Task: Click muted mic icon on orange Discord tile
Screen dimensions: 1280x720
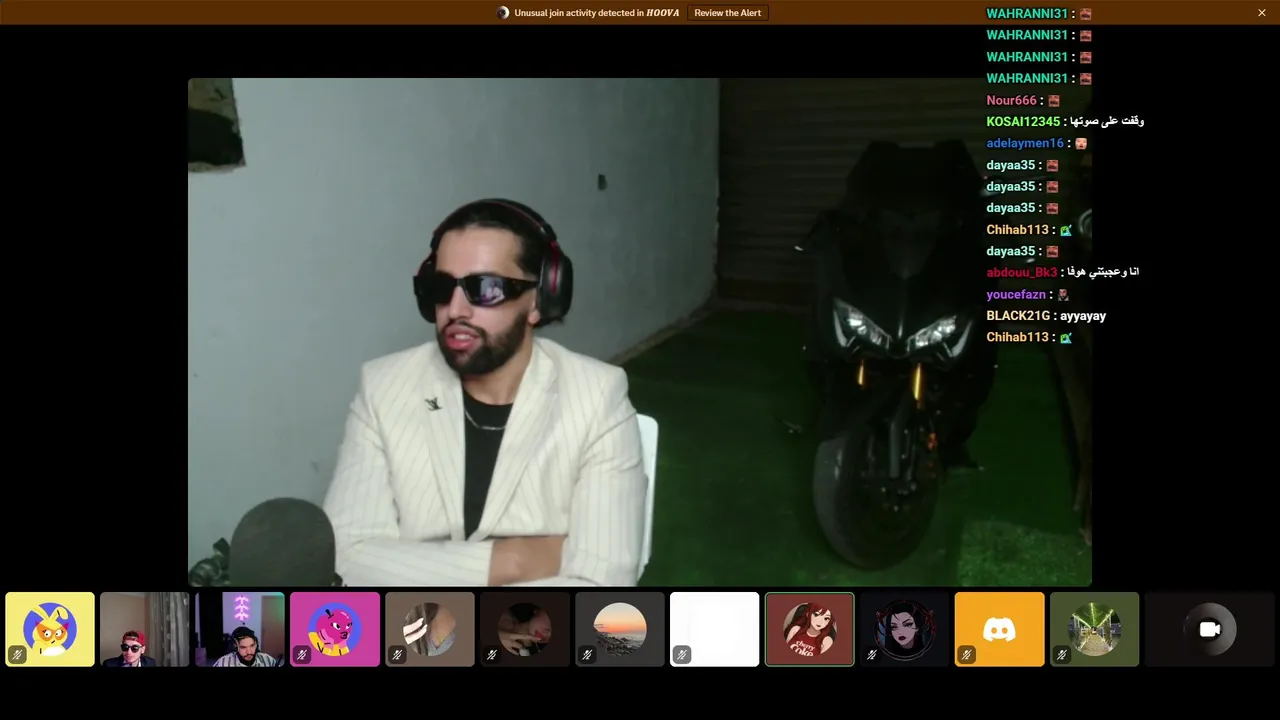Action: pos(967,655)
